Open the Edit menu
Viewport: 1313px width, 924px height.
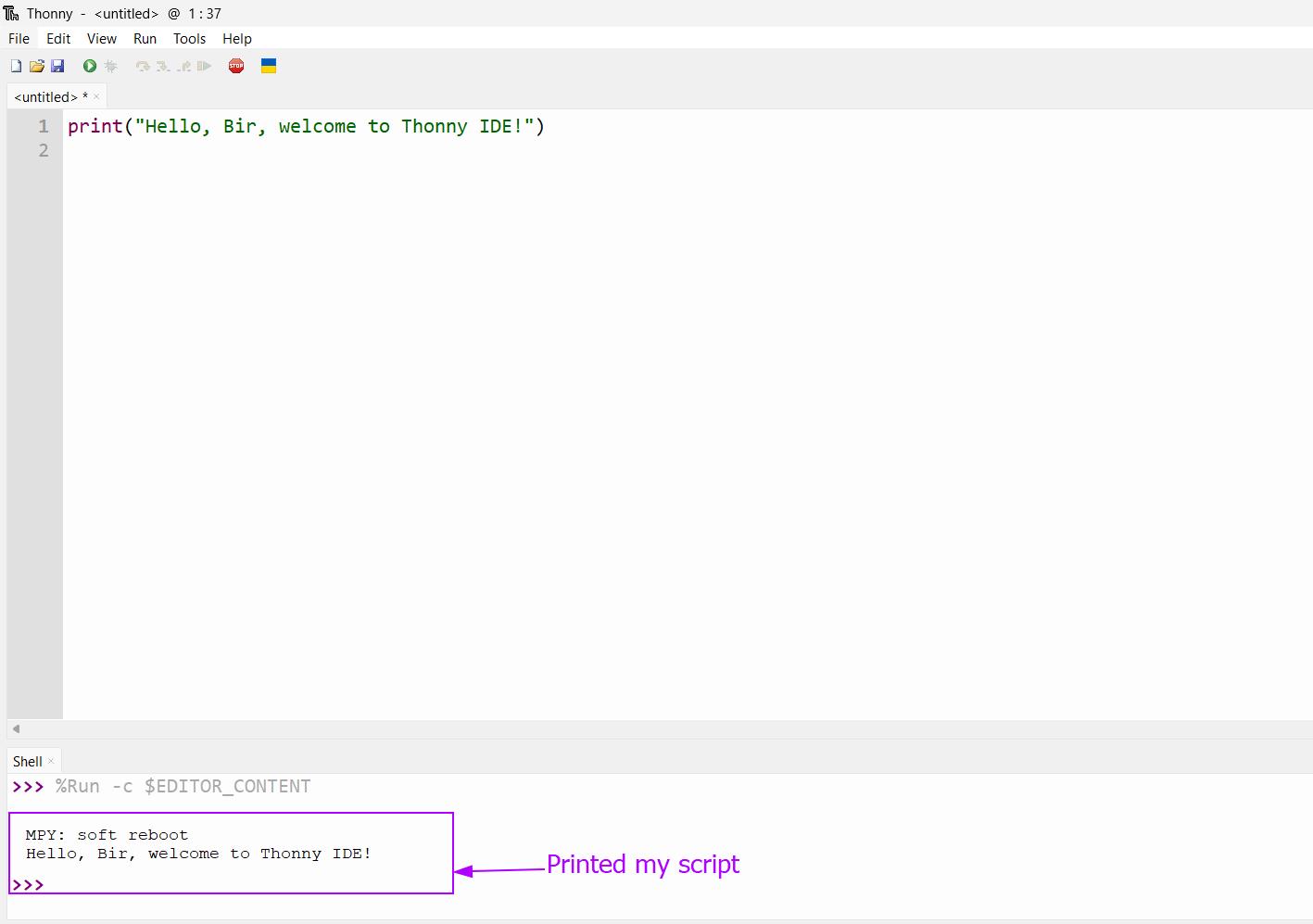58,39
